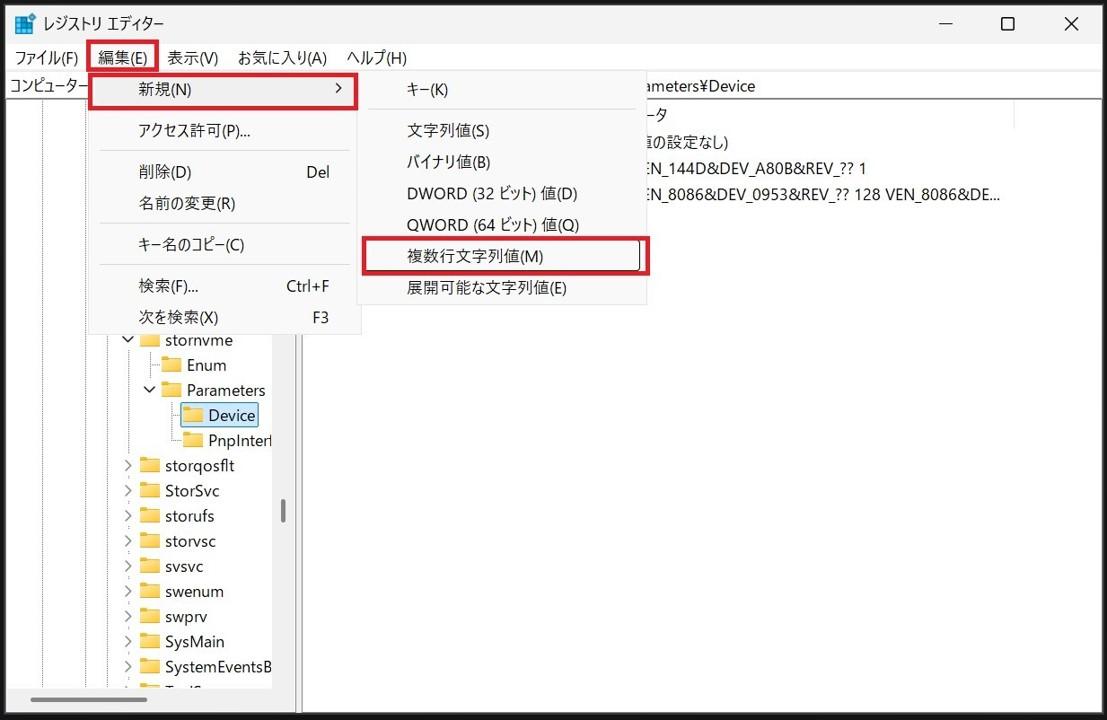The width and height of the screenshot is (1107, 720).
Task: Choose キー名のコピー(C) menu entry
Action: (x=225, y=244)
